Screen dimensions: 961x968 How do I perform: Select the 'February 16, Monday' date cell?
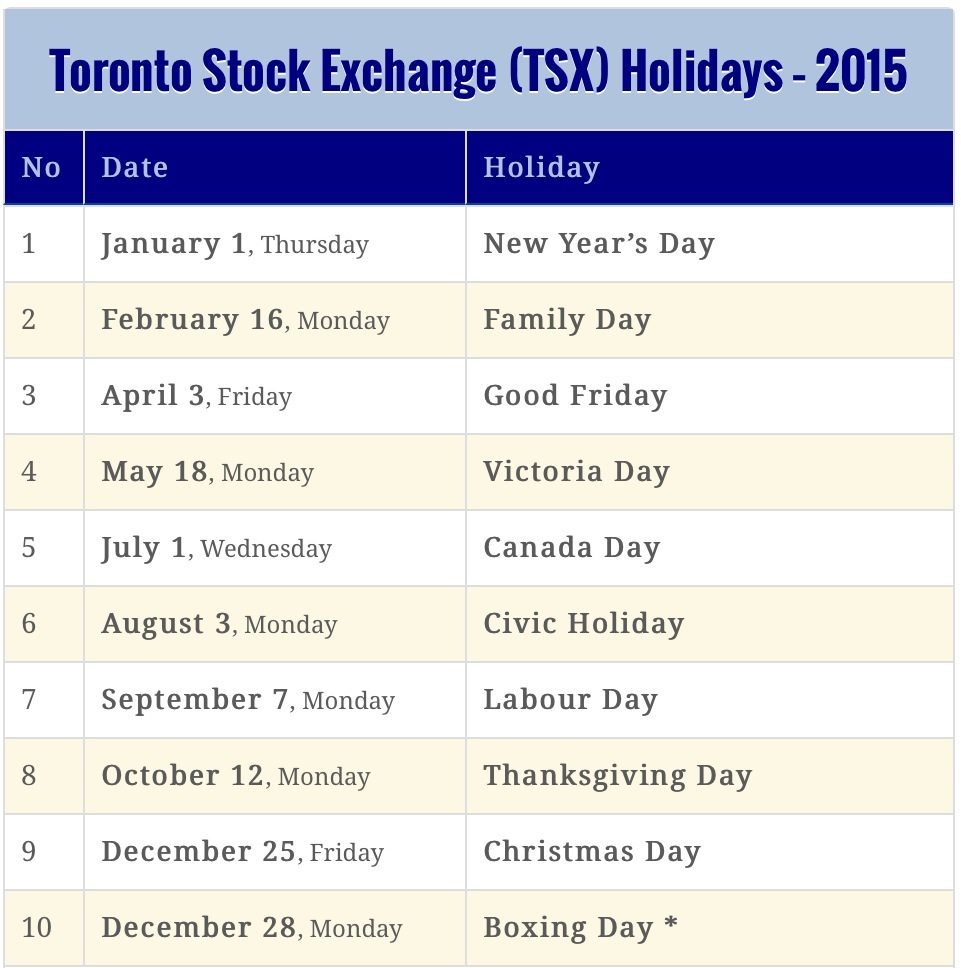point(246,320)
